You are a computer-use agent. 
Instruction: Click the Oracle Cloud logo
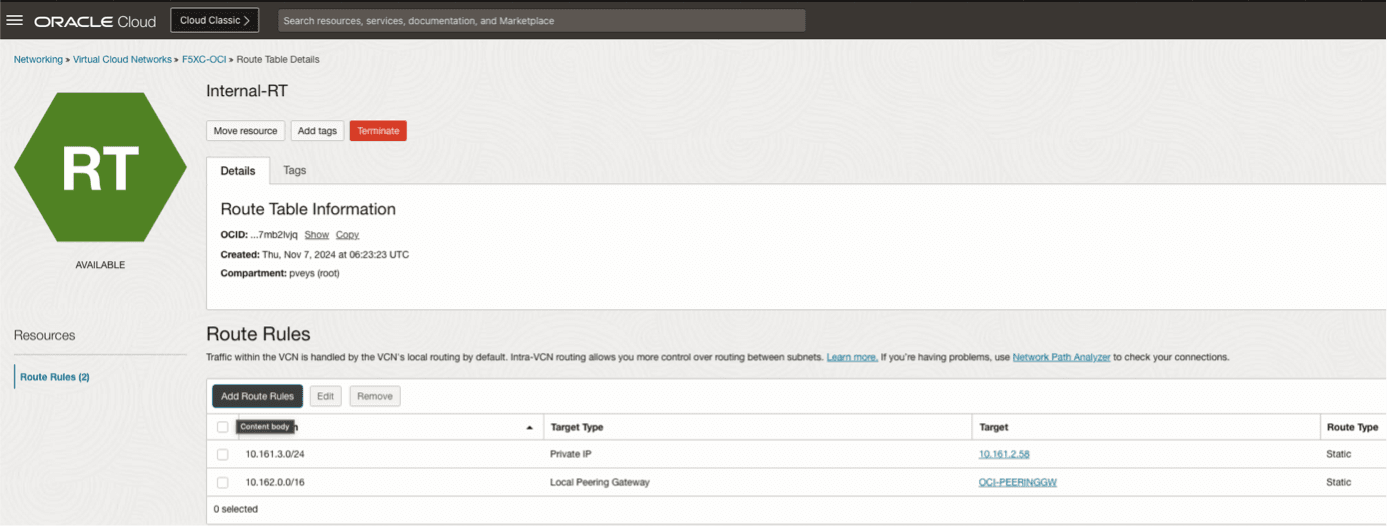[x=95, y=21]
